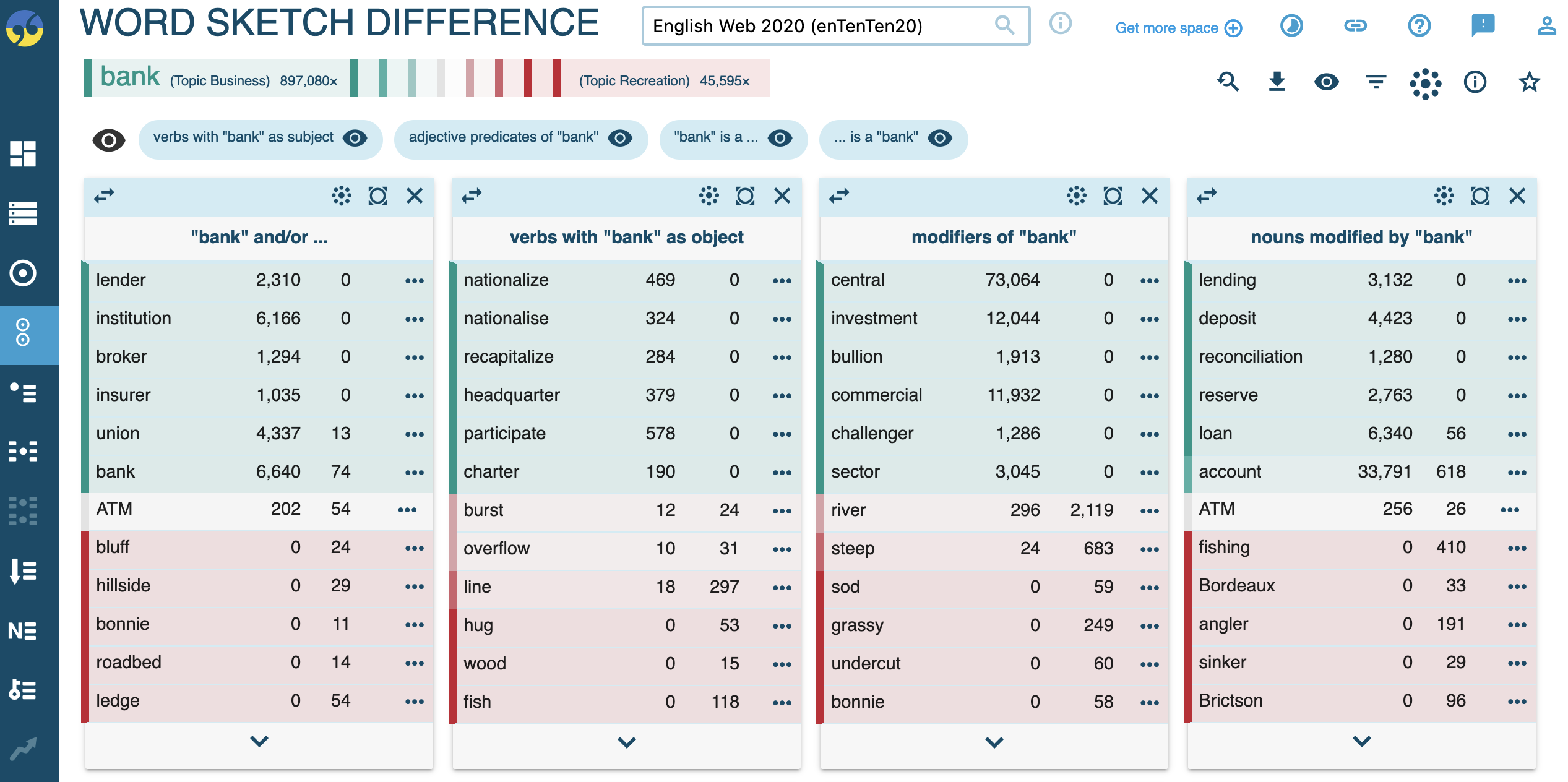Show more rows in nouns modified by bank
Screen dimensions: 1568x782
1361,741
